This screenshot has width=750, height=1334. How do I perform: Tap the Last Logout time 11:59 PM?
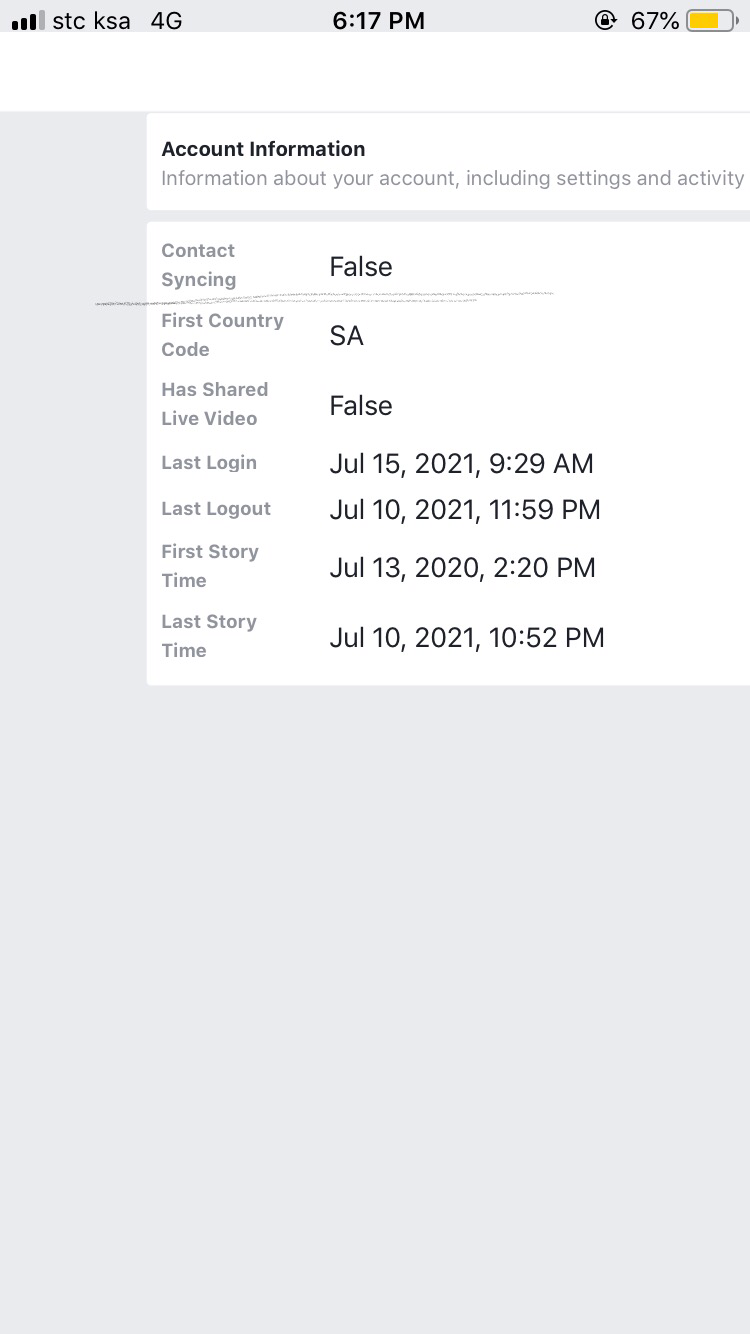coord(545,510)
